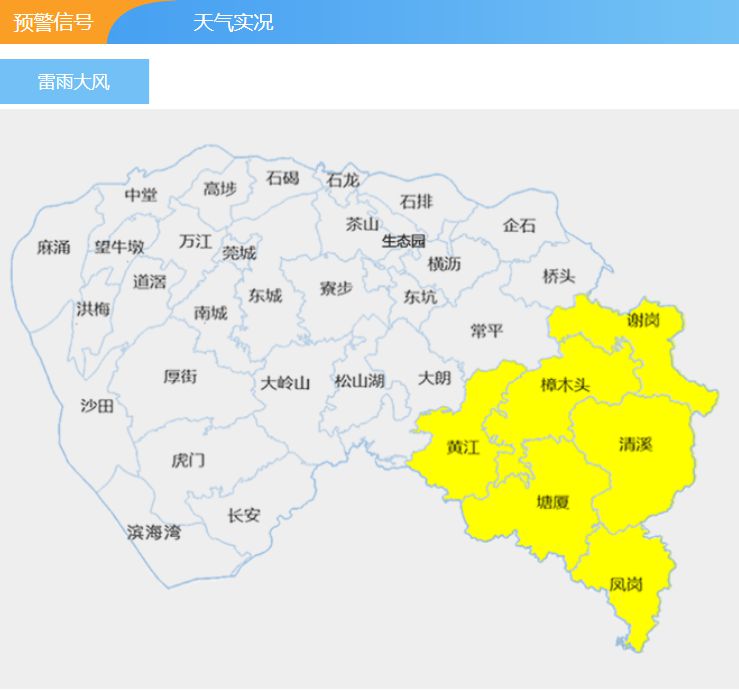Select the yellow 樟木头 region on map
This screenshot has width=739, height=693.
(x=565, y=385)
